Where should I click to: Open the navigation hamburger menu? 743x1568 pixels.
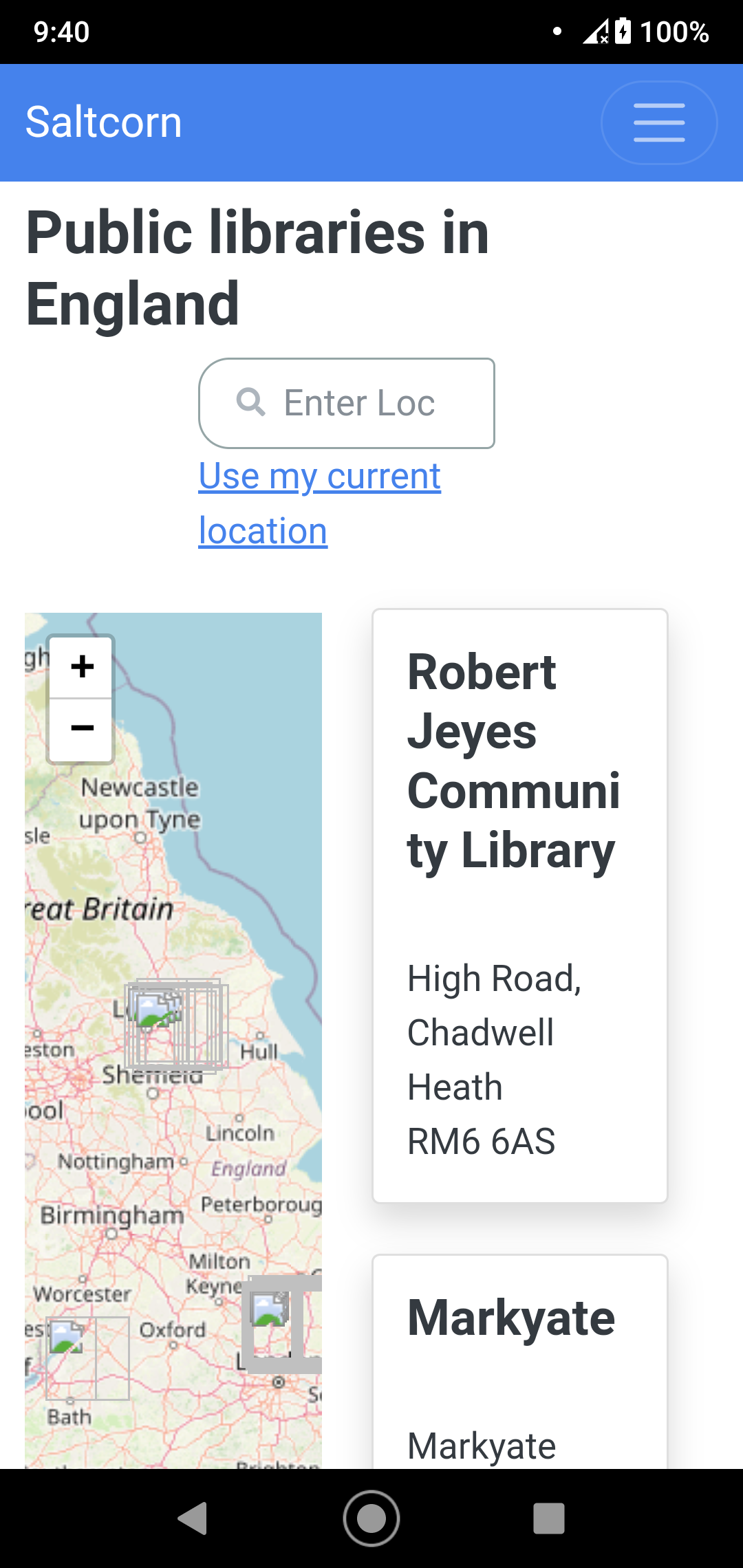(658, 122)
